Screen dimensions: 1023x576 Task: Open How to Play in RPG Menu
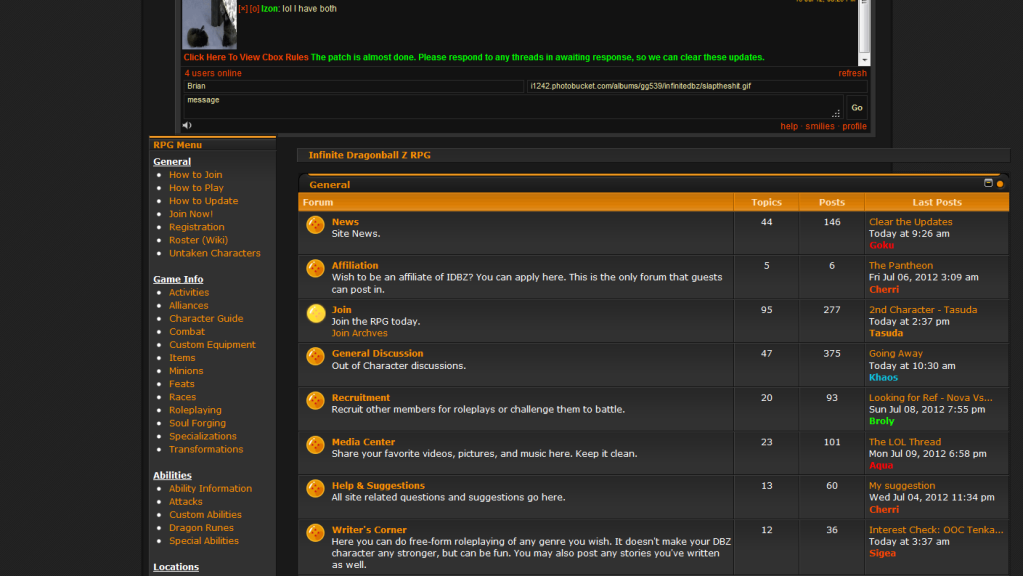click(196, 188)
